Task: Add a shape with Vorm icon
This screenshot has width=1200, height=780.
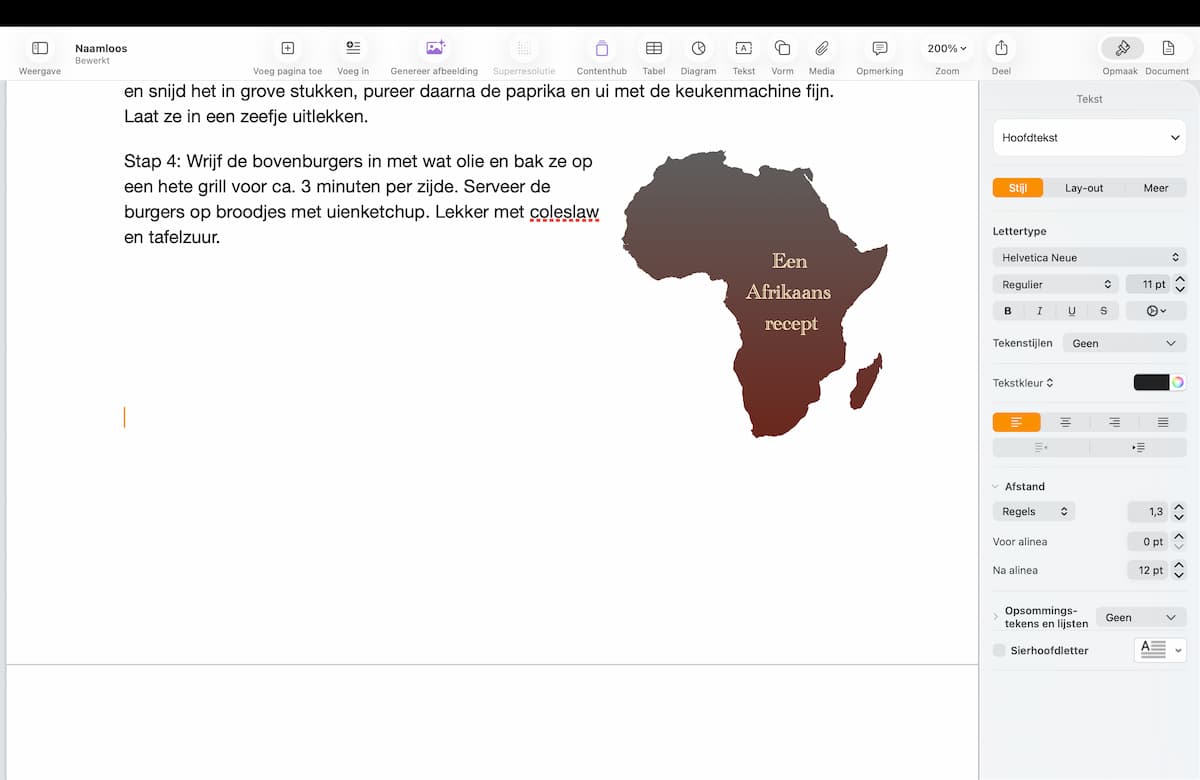Action: pyautogui.click(x=782, y=49)
